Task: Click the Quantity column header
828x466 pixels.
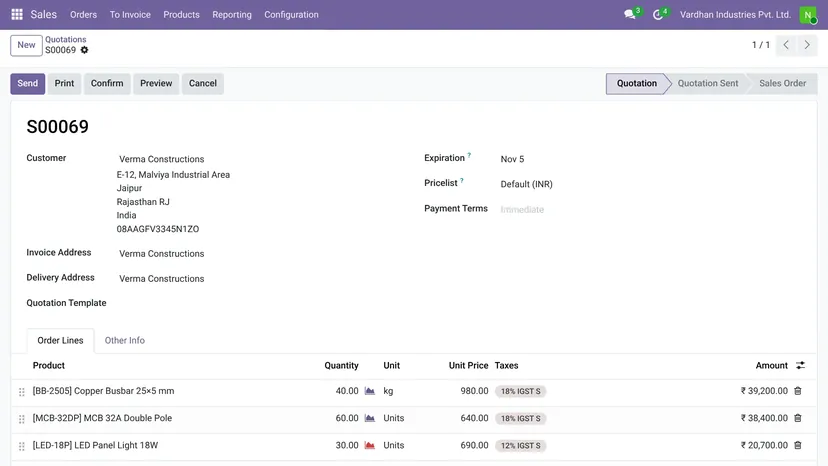Action: (341, 365)
